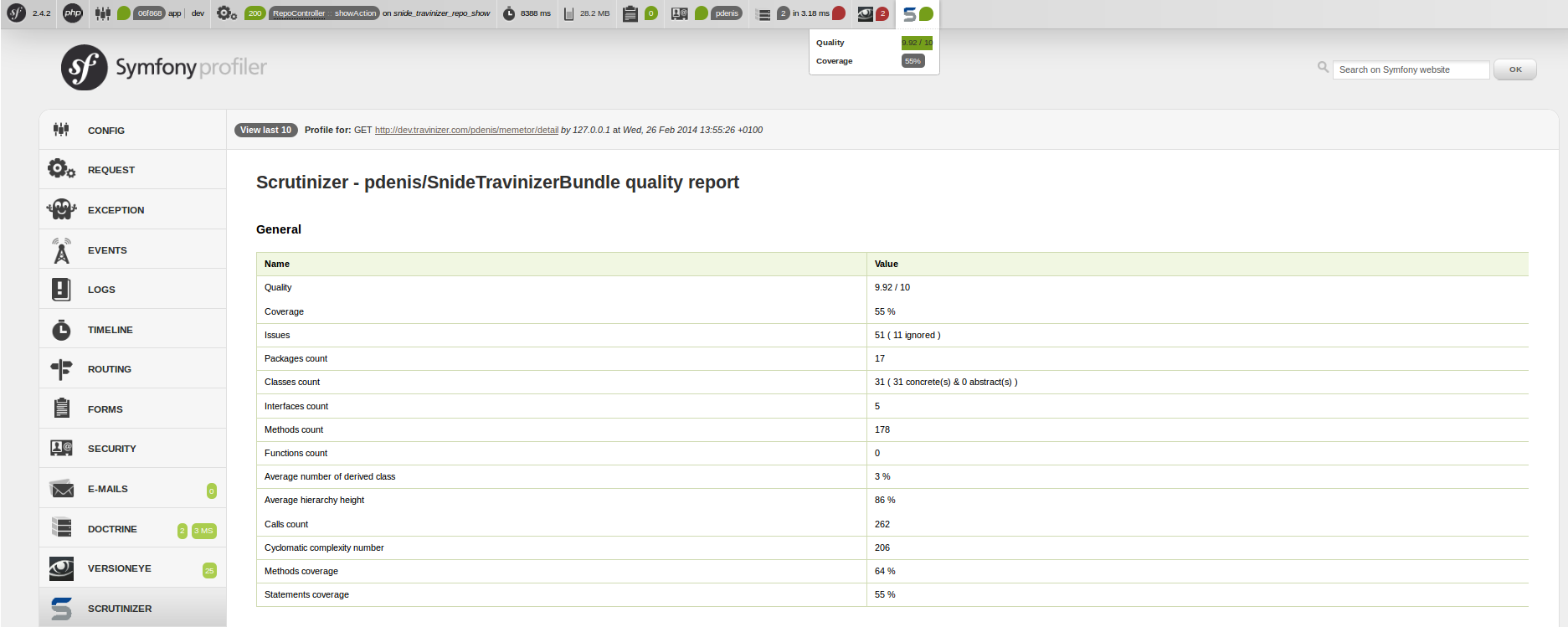This screenshot has width=1568, height=627.
Task: Open the Exception section in sidebar
Action: pyautogui.click(x=132, y=209)
